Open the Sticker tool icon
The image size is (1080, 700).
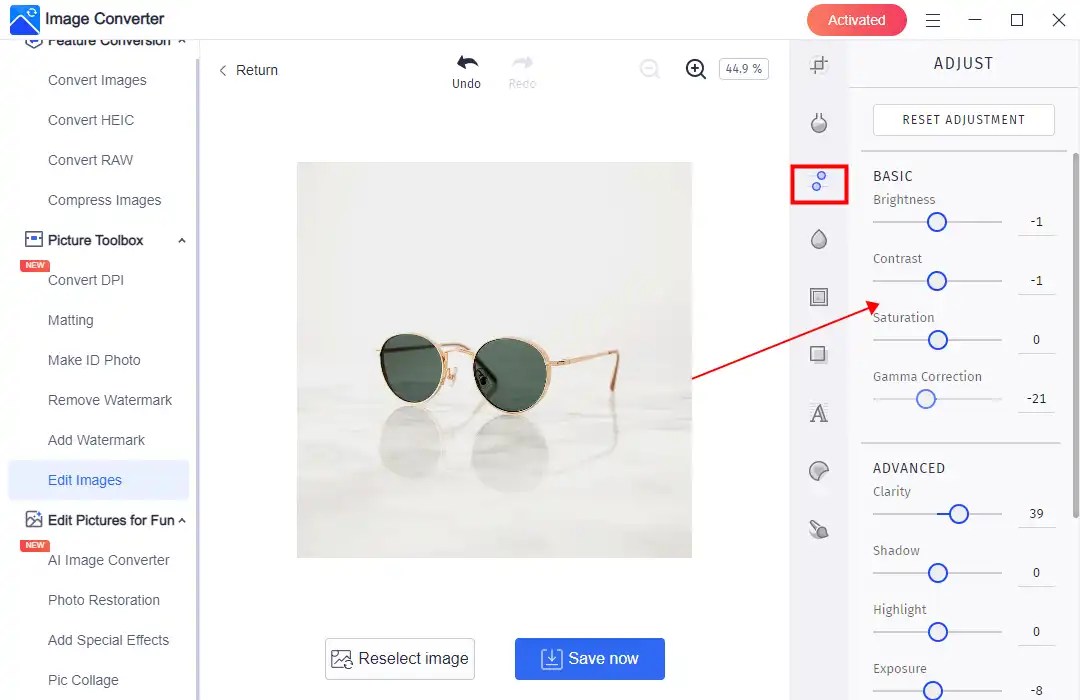pyautogui.click(x=819, y=470)
